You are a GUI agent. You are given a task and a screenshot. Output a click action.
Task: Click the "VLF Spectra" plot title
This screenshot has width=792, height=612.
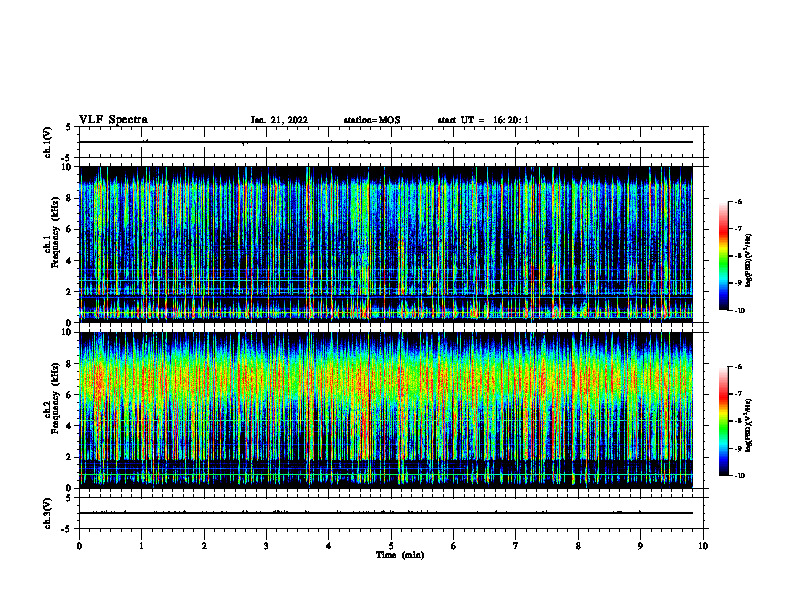pyautogui.click(x=113, y=120)
